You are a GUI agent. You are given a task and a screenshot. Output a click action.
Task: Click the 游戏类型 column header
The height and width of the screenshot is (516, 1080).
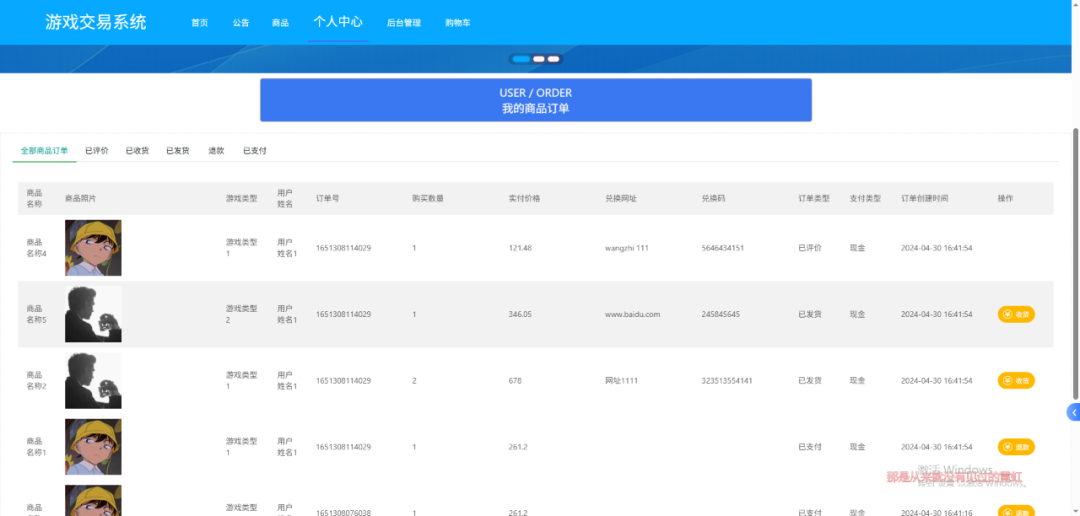pyautogui.click(x=241, y=198)
